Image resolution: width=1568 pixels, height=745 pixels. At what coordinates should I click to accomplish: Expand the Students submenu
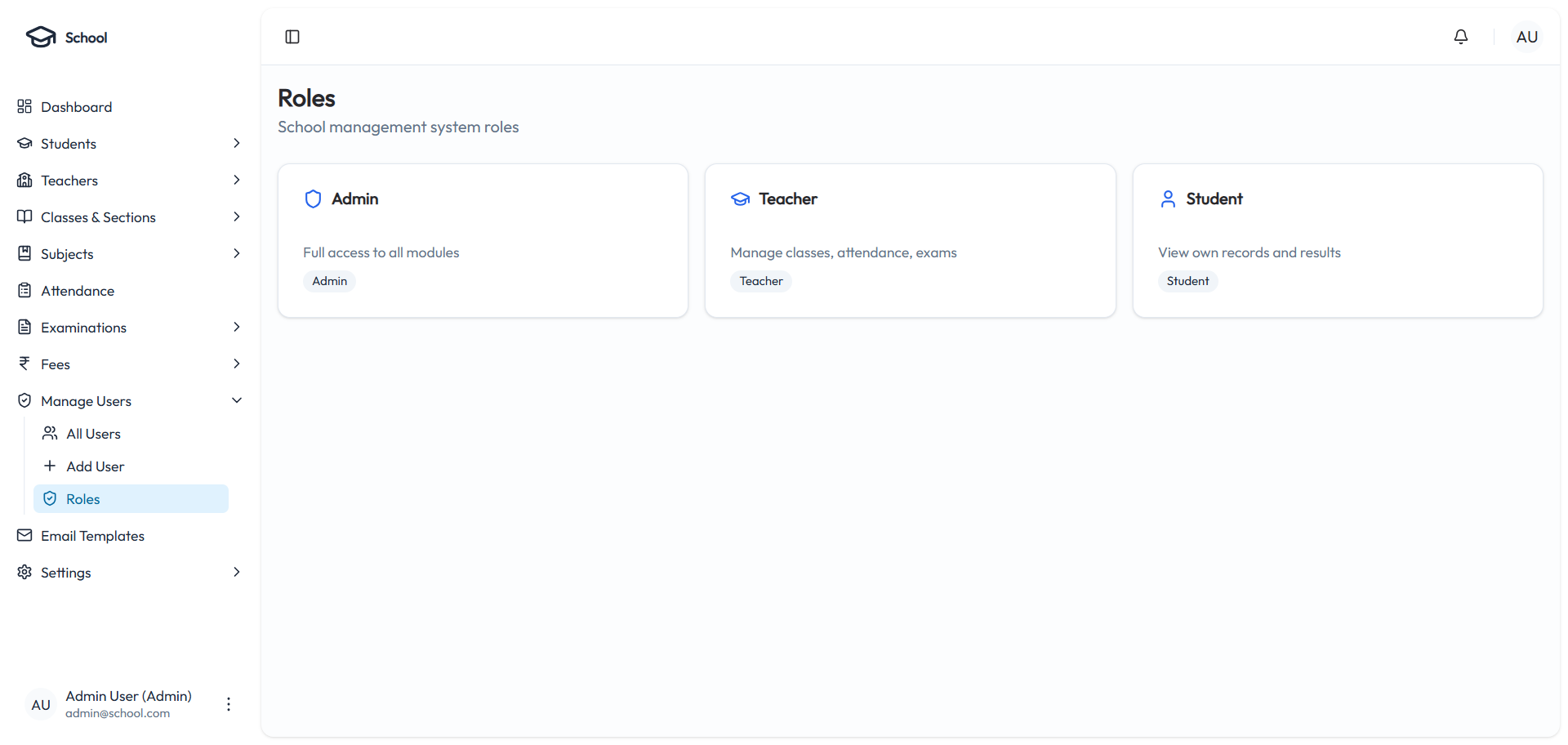click(236, 144)
